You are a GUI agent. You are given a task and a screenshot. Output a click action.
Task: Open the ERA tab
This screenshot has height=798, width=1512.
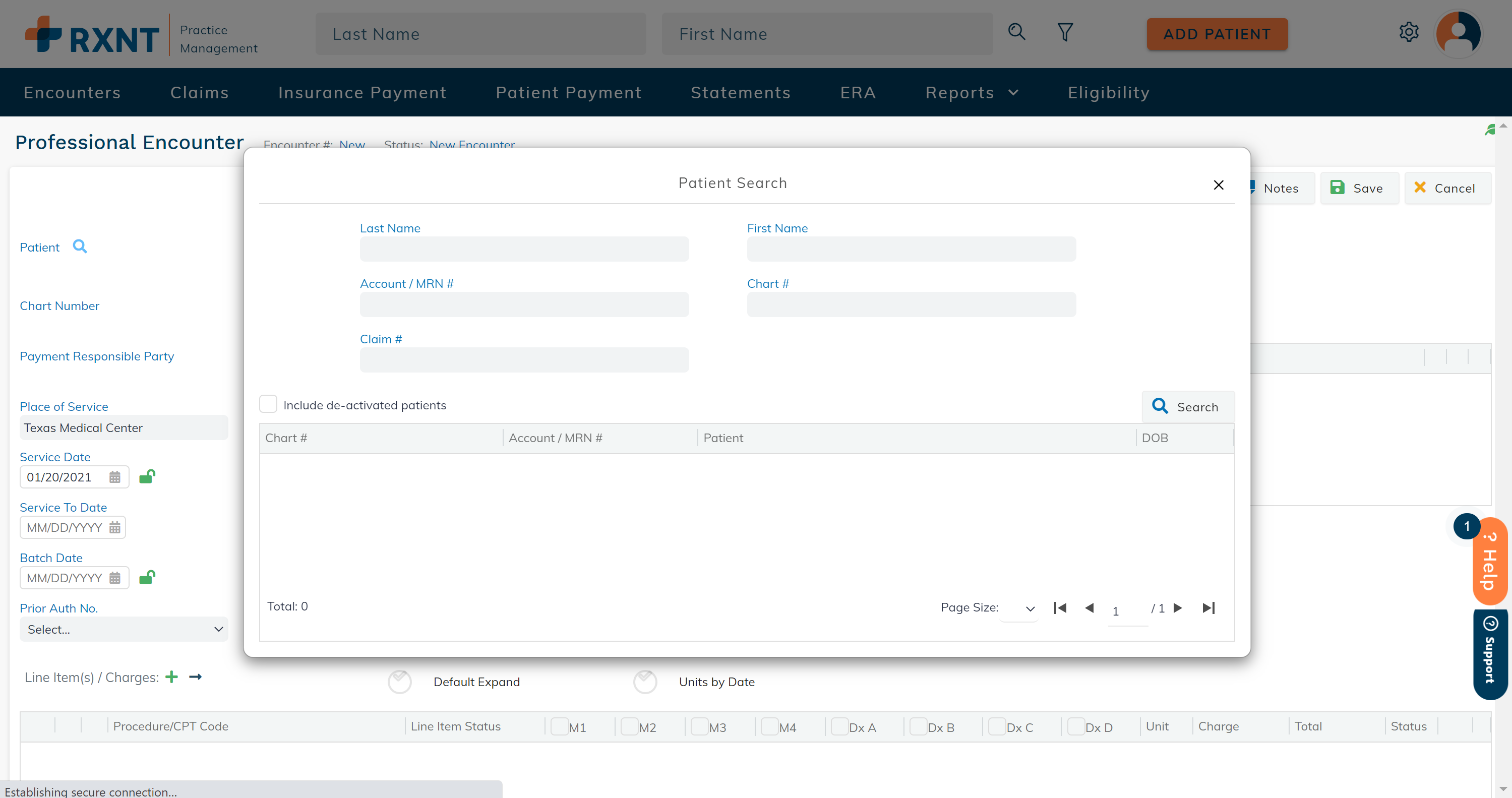click(858, 93)
